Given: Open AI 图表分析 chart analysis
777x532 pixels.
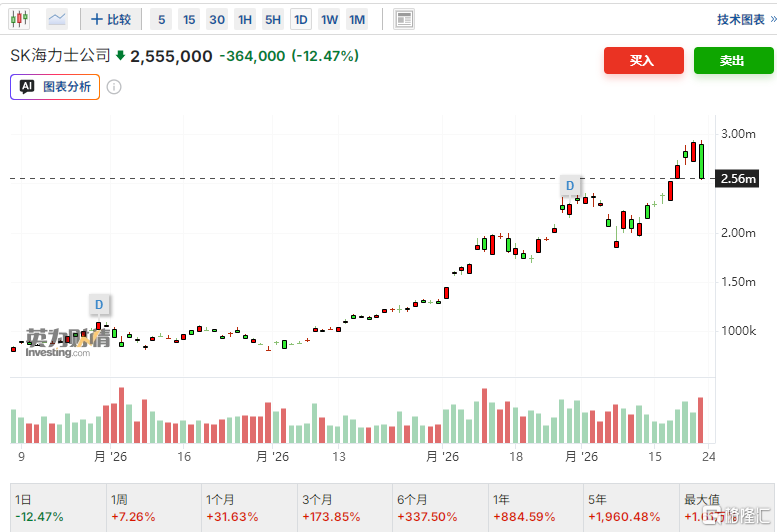Looking at the screenshot, I should 55,87.
